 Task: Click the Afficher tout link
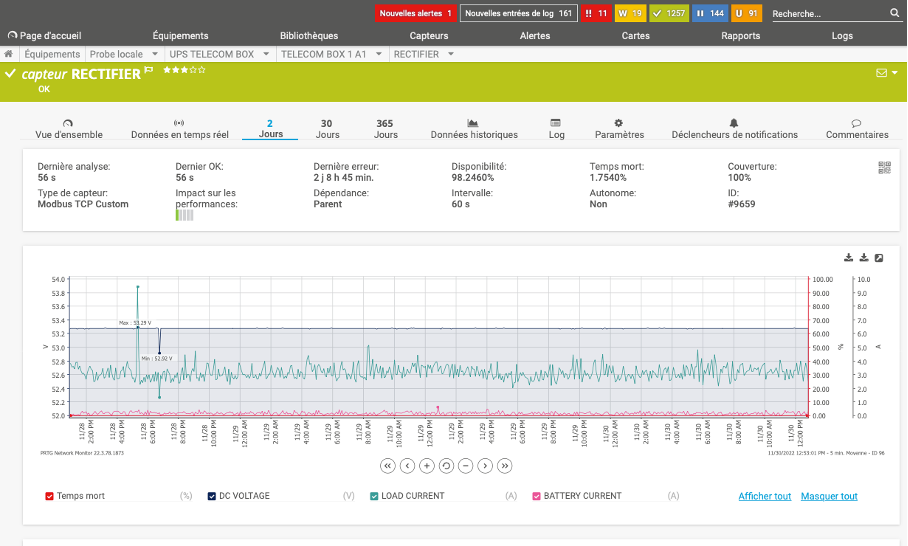pos(764,496)
